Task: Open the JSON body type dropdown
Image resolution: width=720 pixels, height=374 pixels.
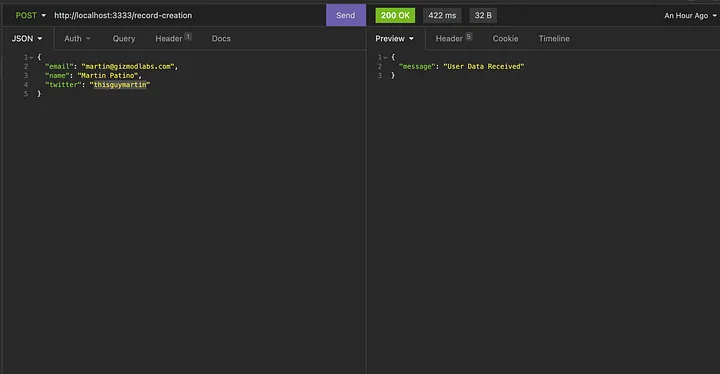Action: [27, 39]
